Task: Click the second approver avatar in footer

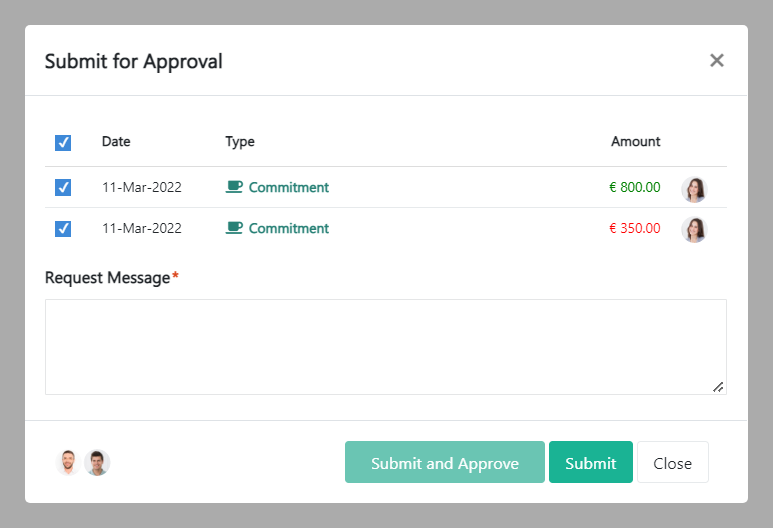Action: [x=97, y=462]
